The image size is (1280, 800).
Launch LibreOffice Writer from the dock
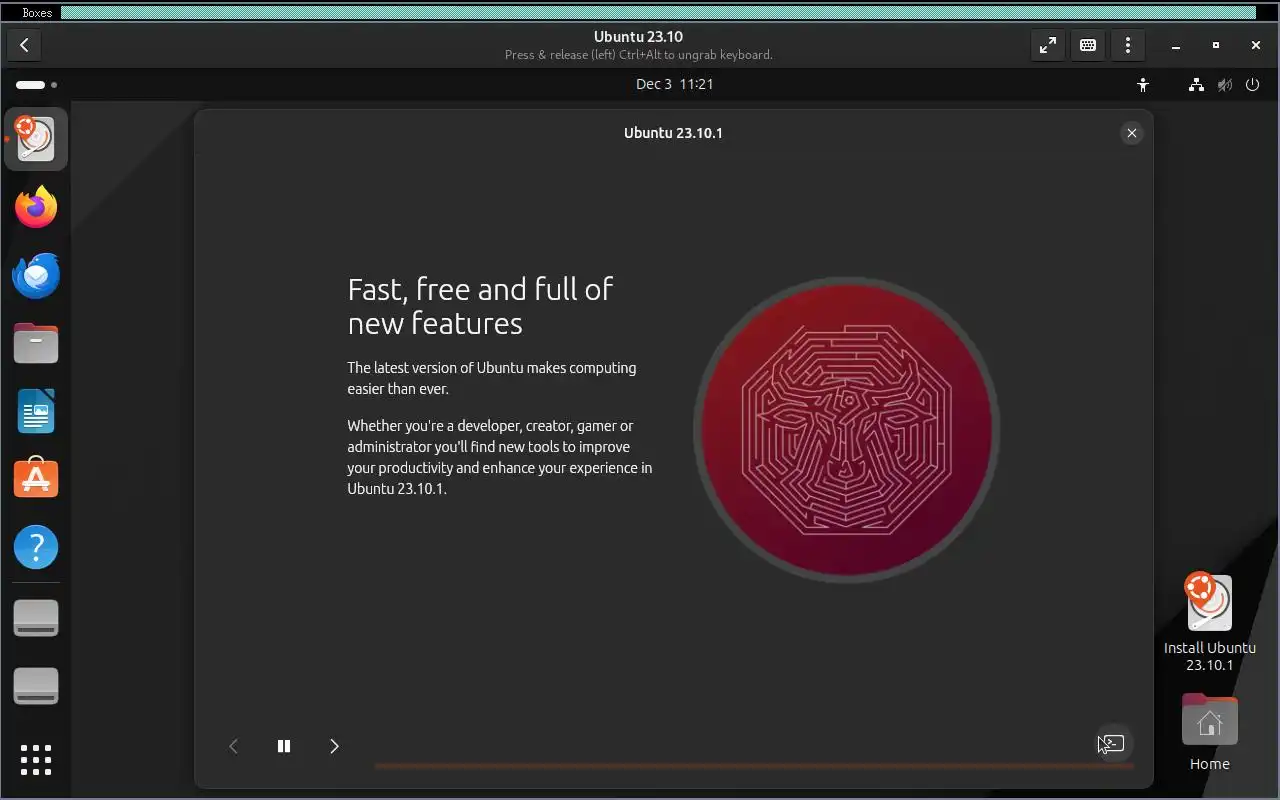36,411
